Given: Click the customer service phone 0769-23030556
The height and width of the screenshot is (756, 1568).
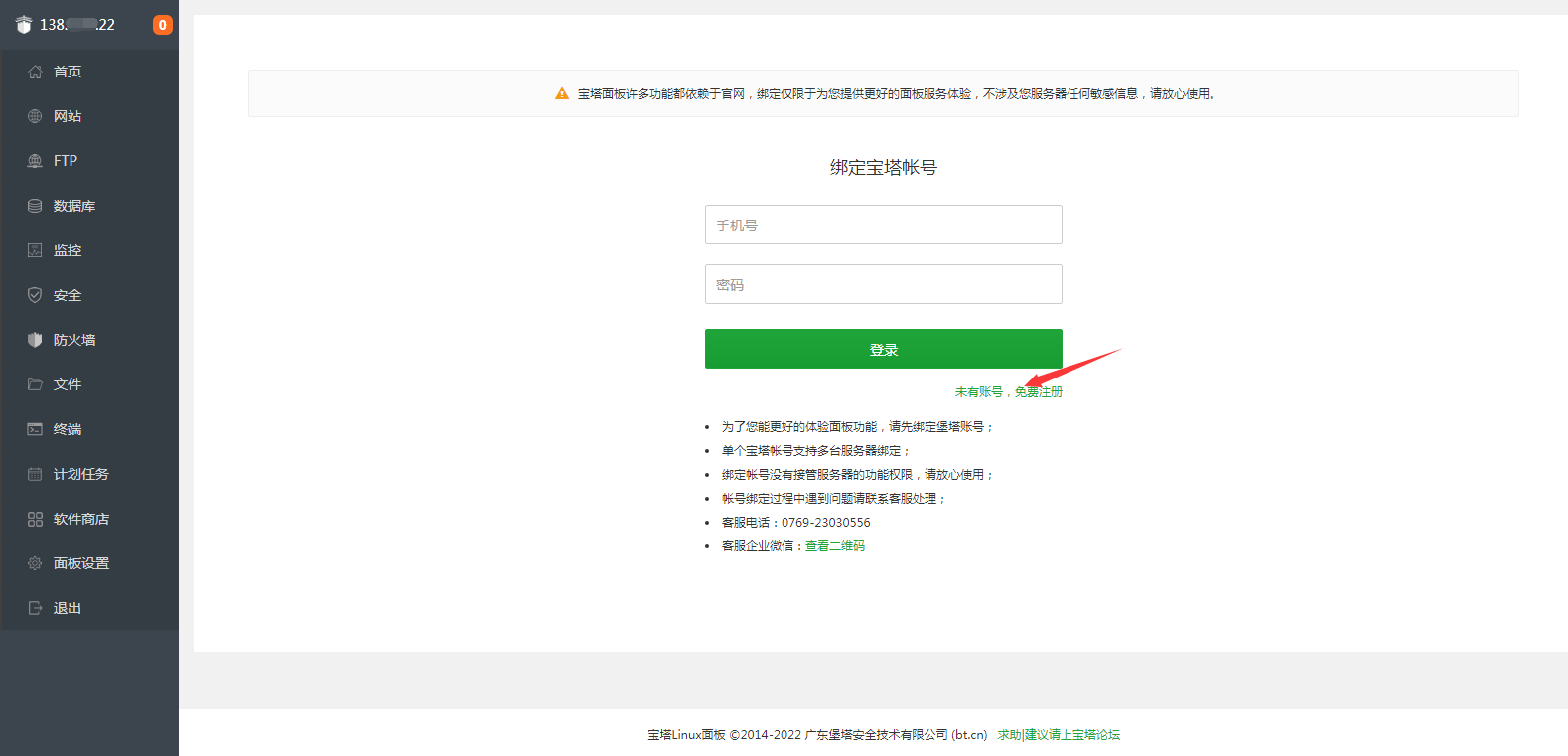Looking at the screenshot, I should (x=826, y=523).
